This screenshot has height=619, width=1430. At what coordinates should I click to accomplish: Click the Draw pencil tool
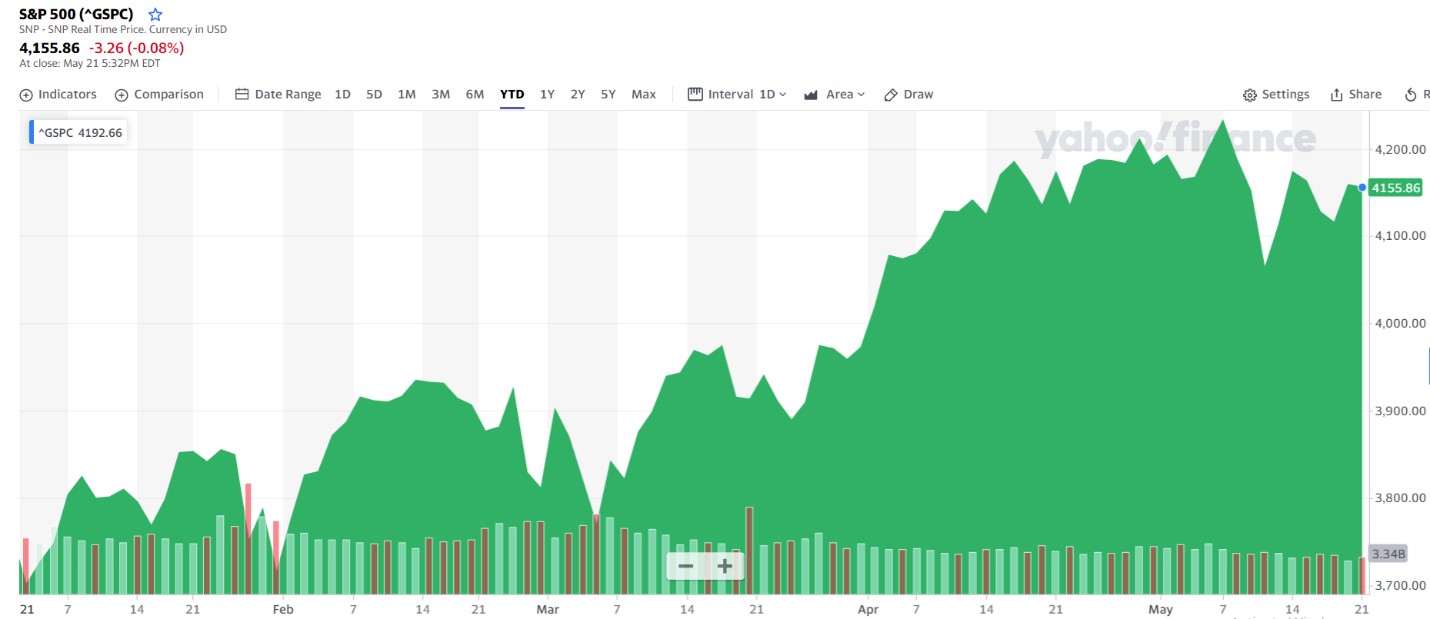click(x=891, y=95)
